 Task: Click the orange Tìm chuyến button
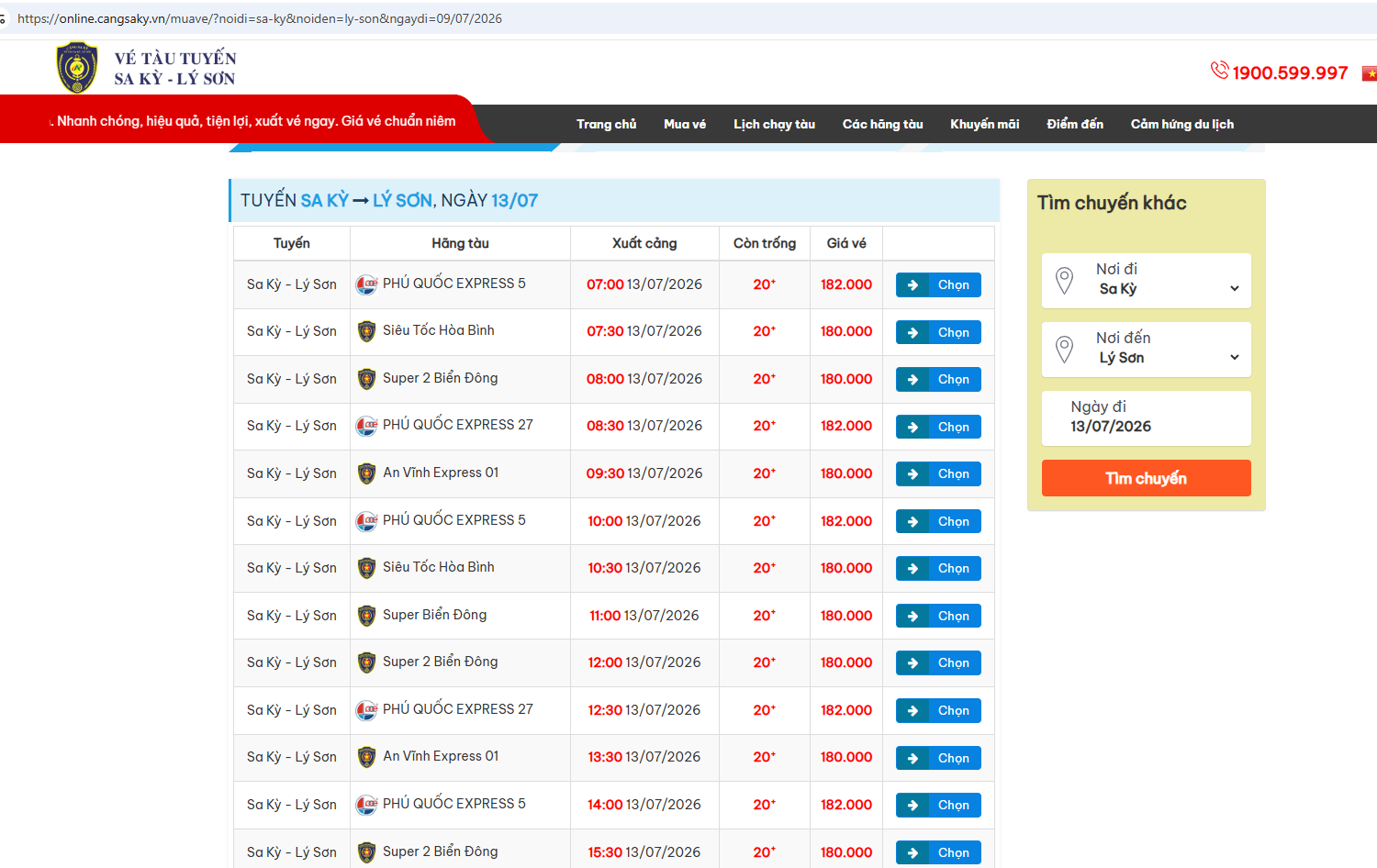click(x=1147, y=478)
